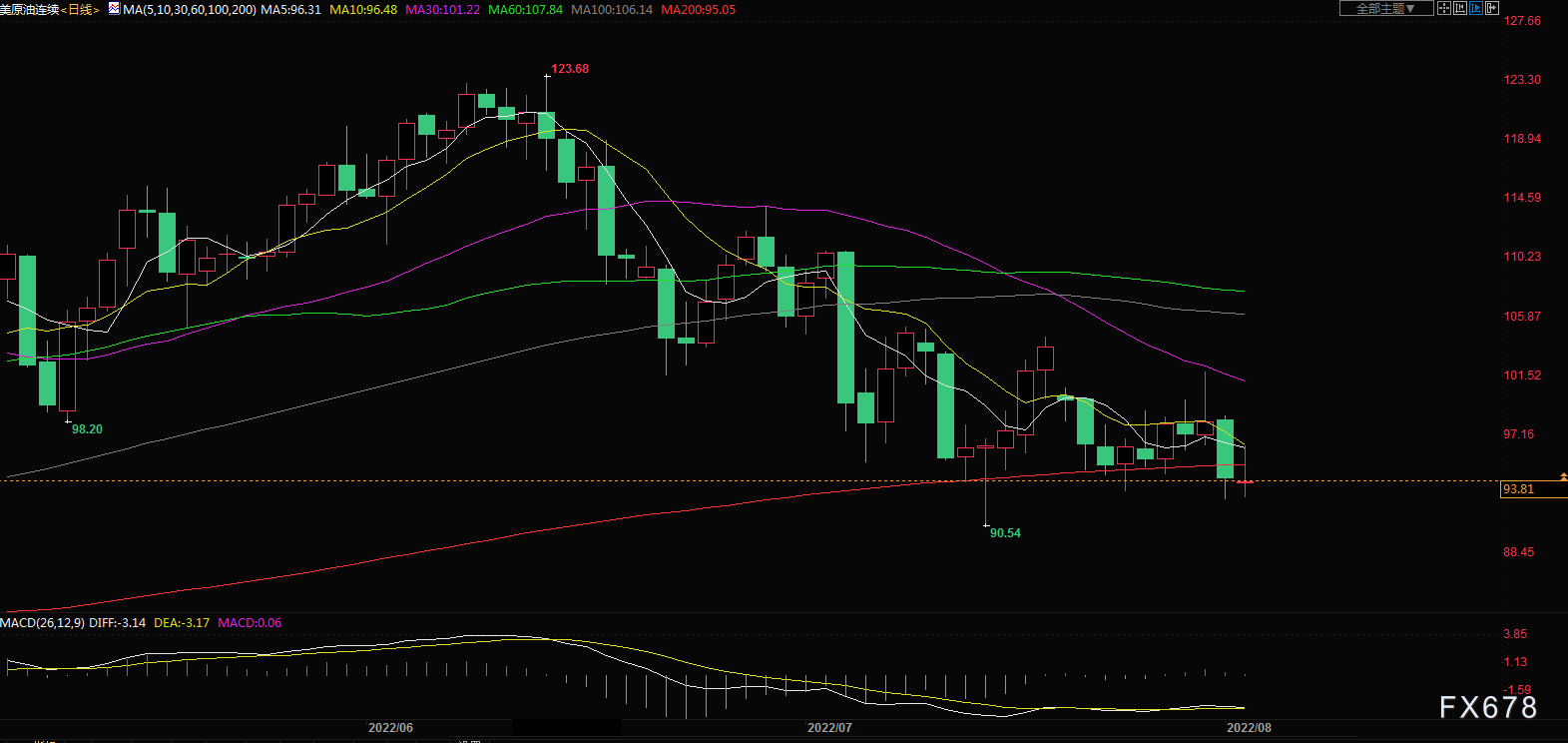Click the MA indicator chart icon

click(x=114, y=9)
